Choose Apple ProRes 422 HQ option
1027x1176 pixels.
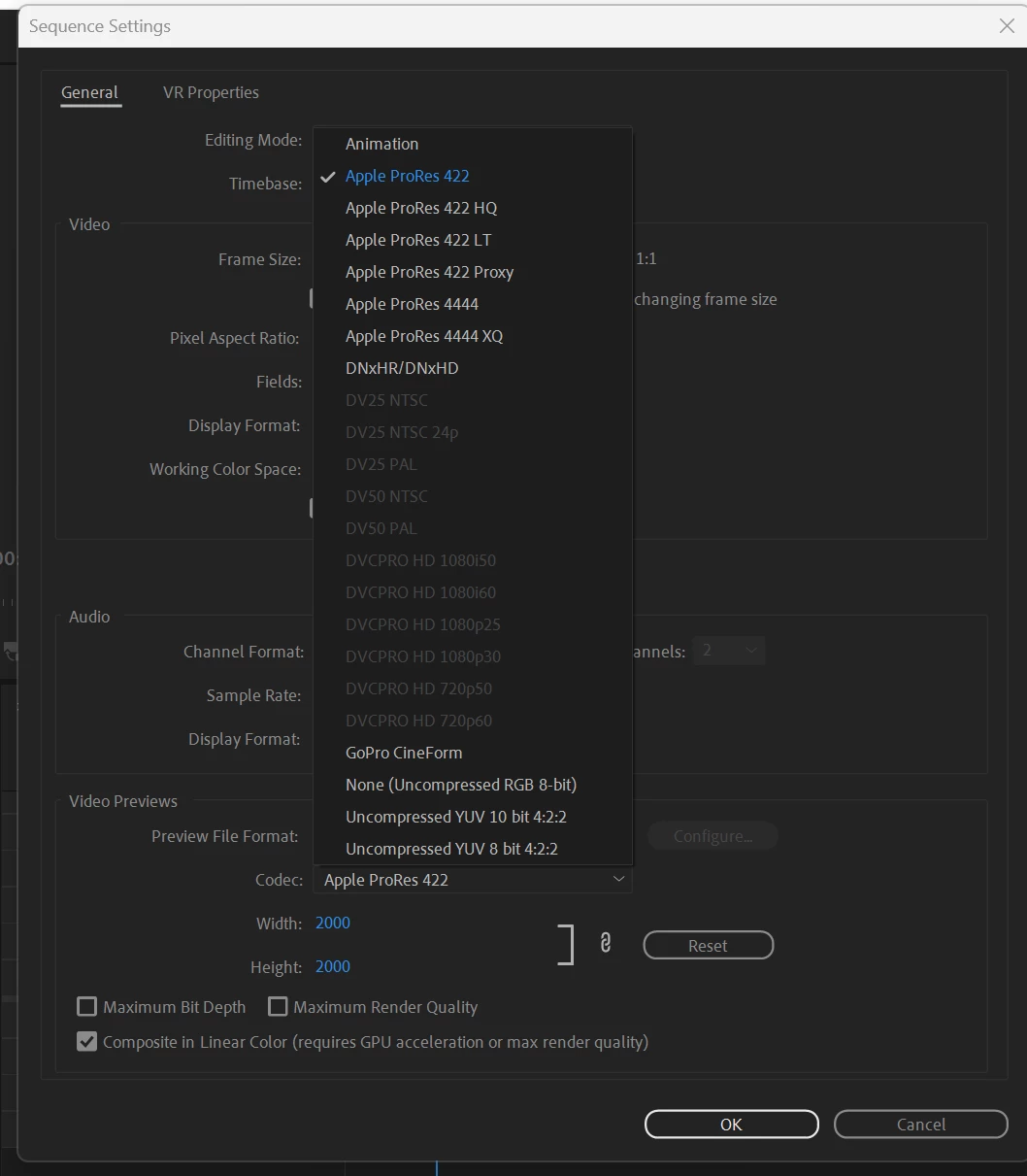(473, 208)
